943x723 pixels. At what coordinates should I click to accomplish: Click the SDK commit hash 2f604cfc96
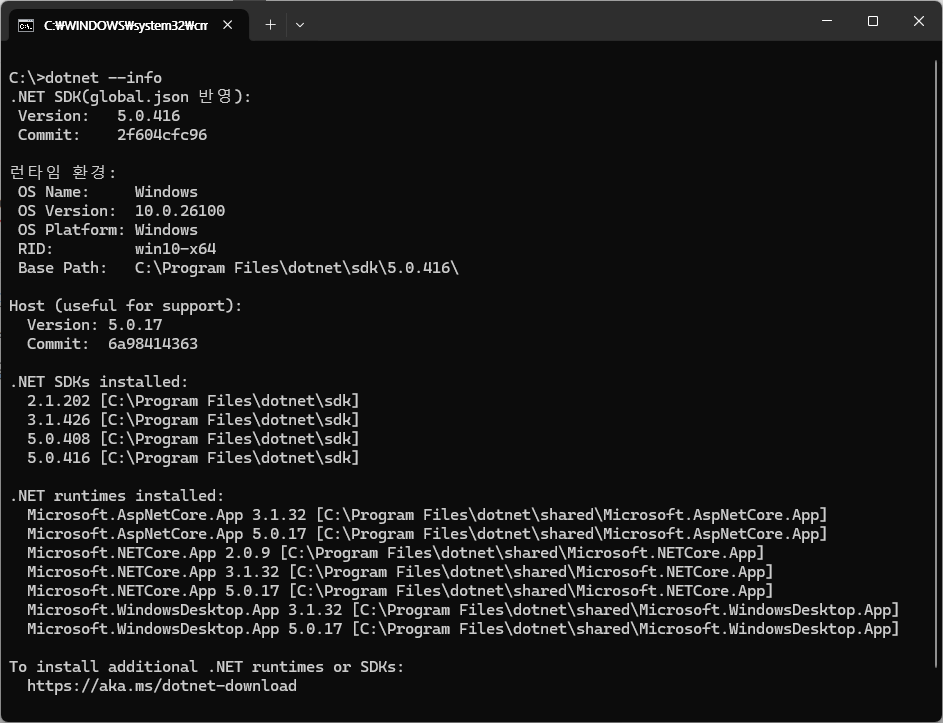162,135
